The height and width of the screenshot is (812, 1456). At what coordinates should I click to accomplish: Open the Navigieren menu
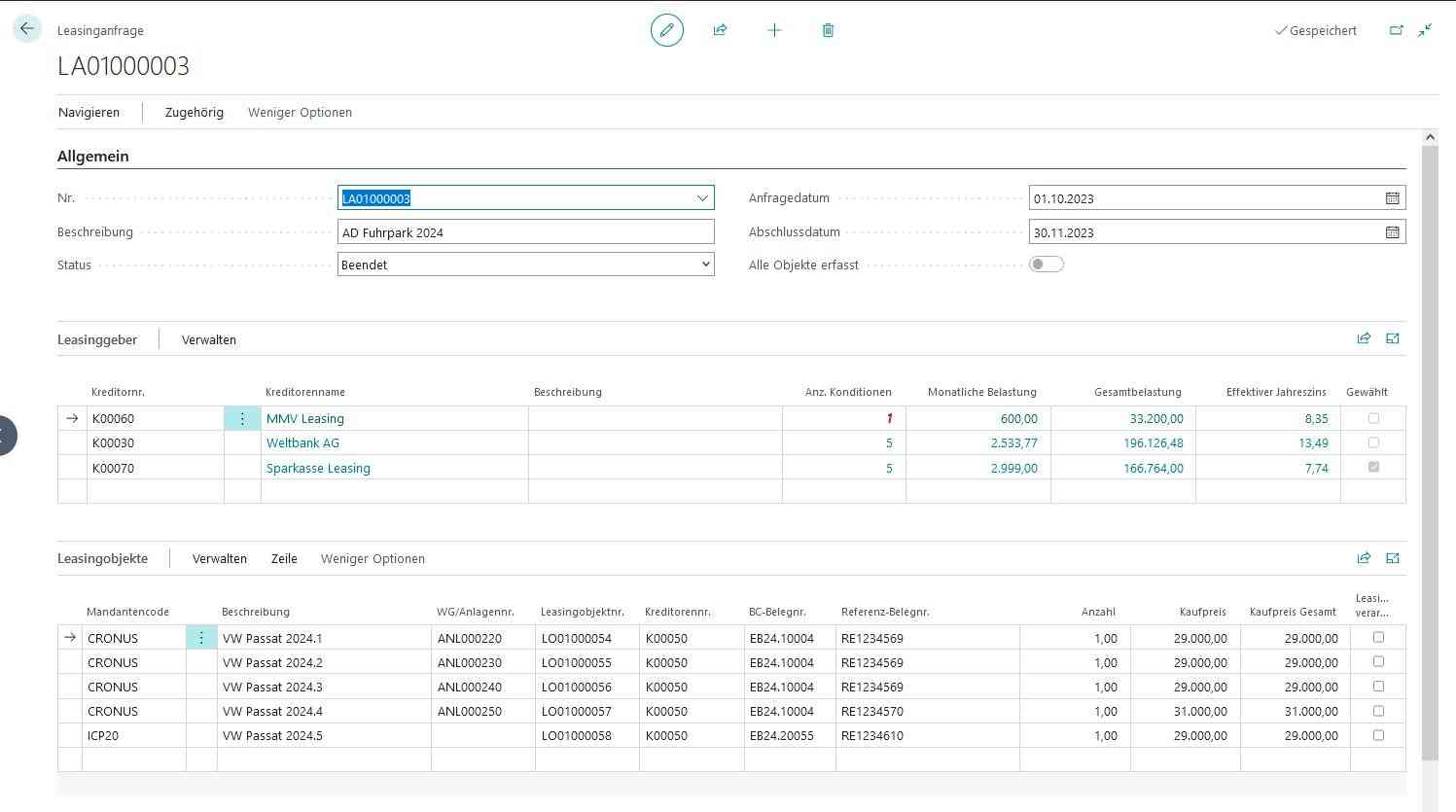point(89,112)
